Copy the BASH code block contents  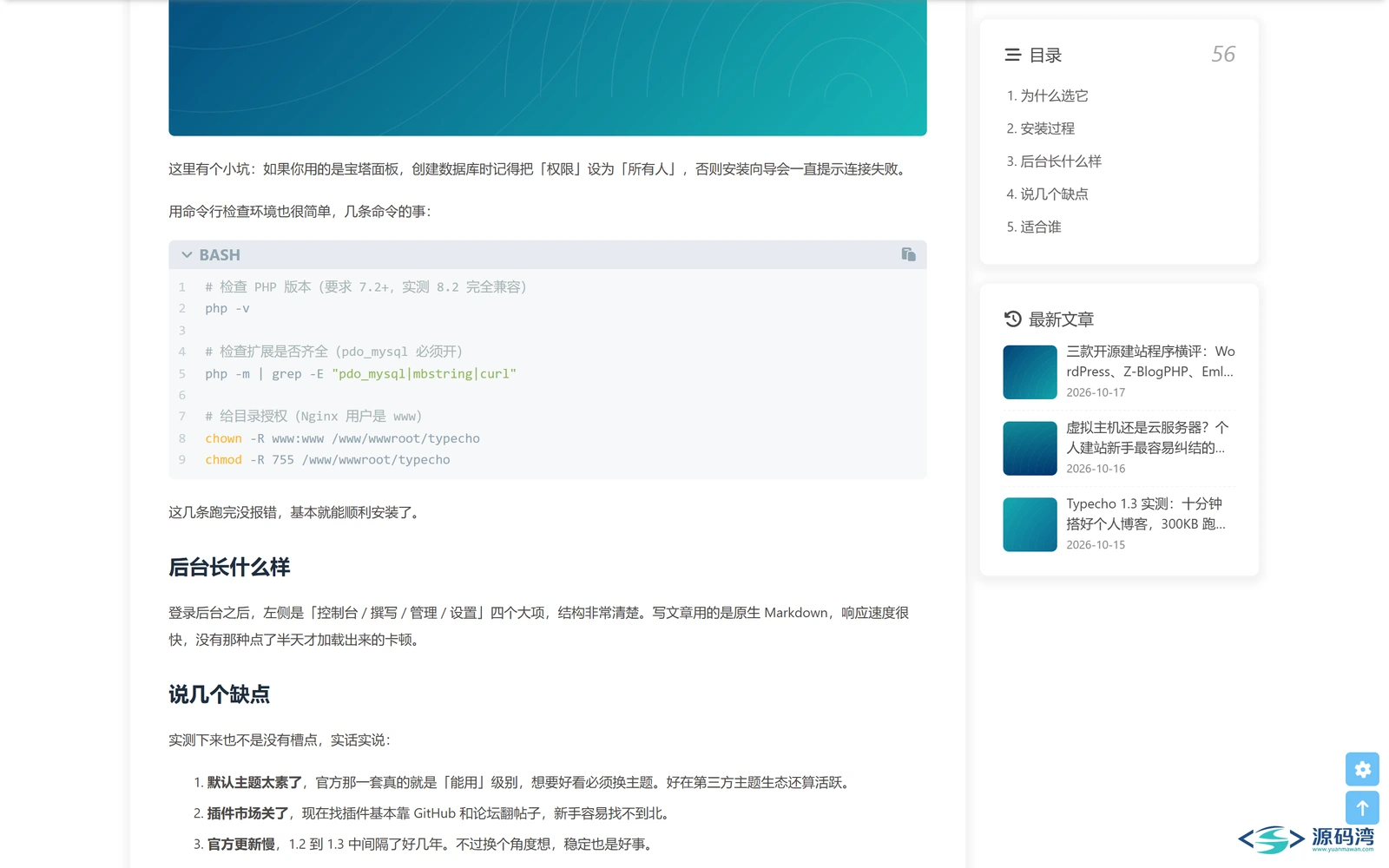tap(908, 254)
